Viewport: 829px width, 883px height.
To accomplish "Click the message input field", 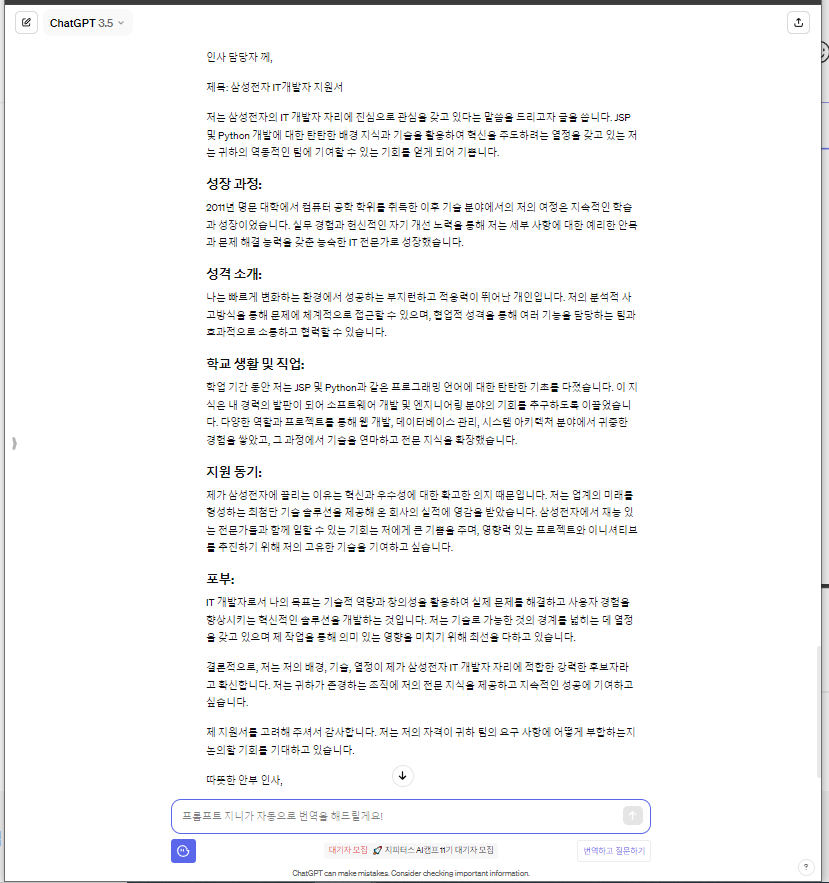I will click(x=411, y=816).
